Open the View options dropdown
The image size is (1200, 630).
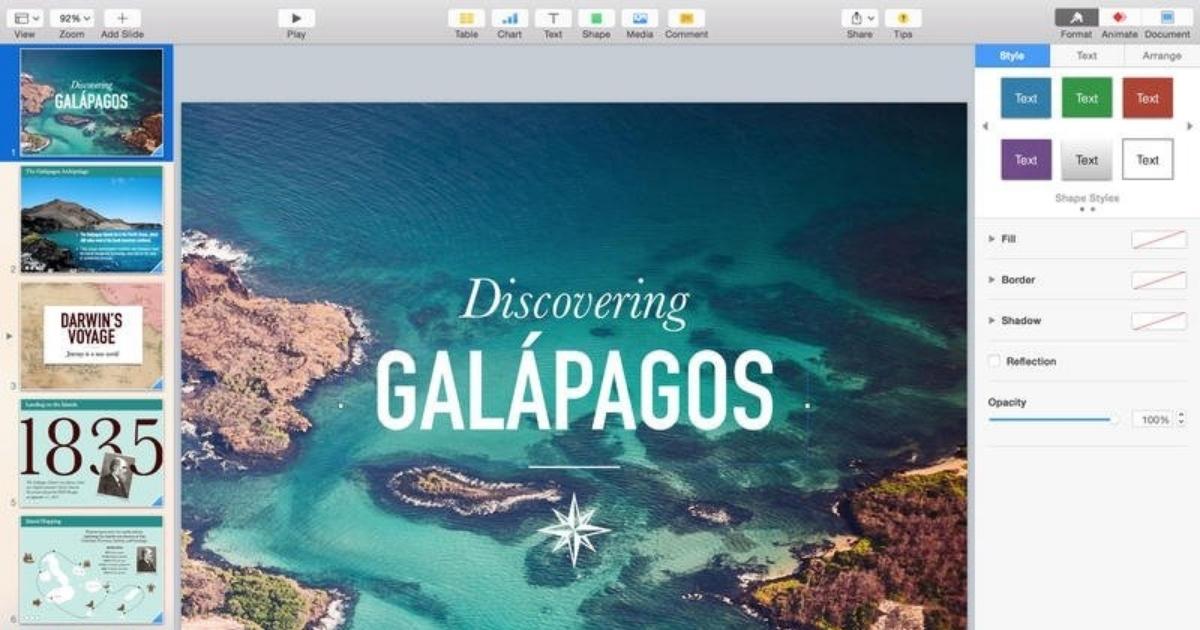coord(24,18)
